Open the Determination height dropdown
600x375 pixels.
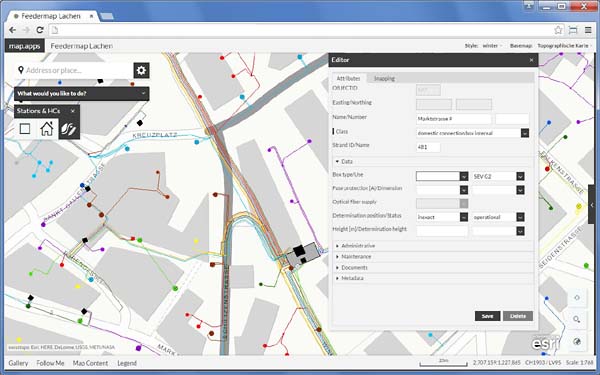pyautogui.click(x=520, y=231)
